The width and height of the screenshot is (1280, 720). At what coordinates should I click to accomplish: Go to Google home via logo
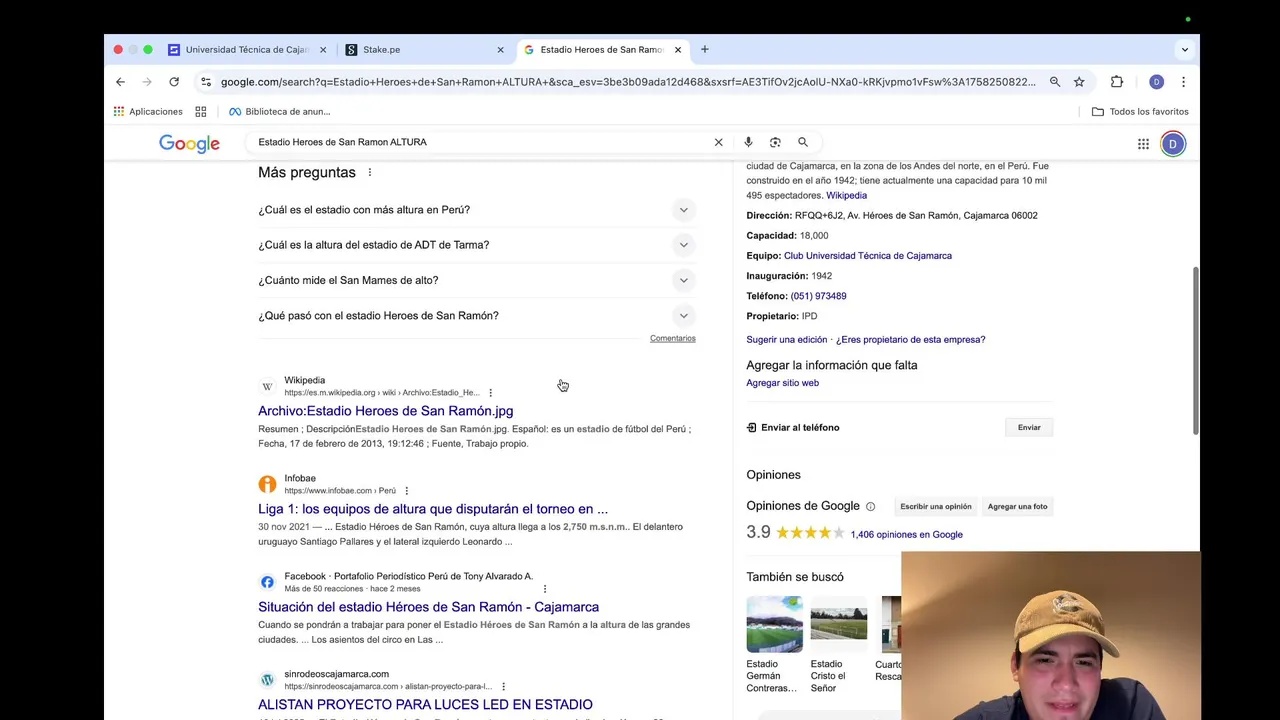(x=189, y=144)
